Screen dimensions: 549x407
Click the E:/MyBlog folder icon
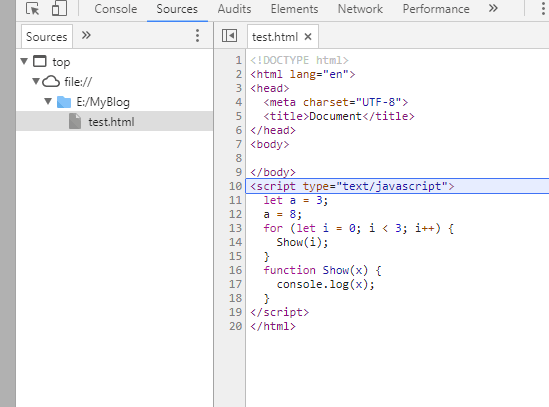click(64, 102)
